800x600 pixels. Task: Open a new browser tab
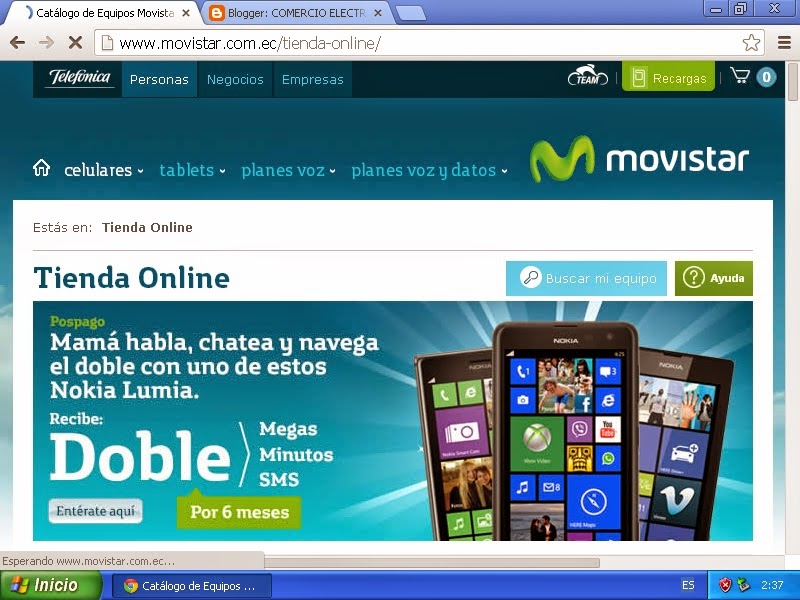coord(411,14)
